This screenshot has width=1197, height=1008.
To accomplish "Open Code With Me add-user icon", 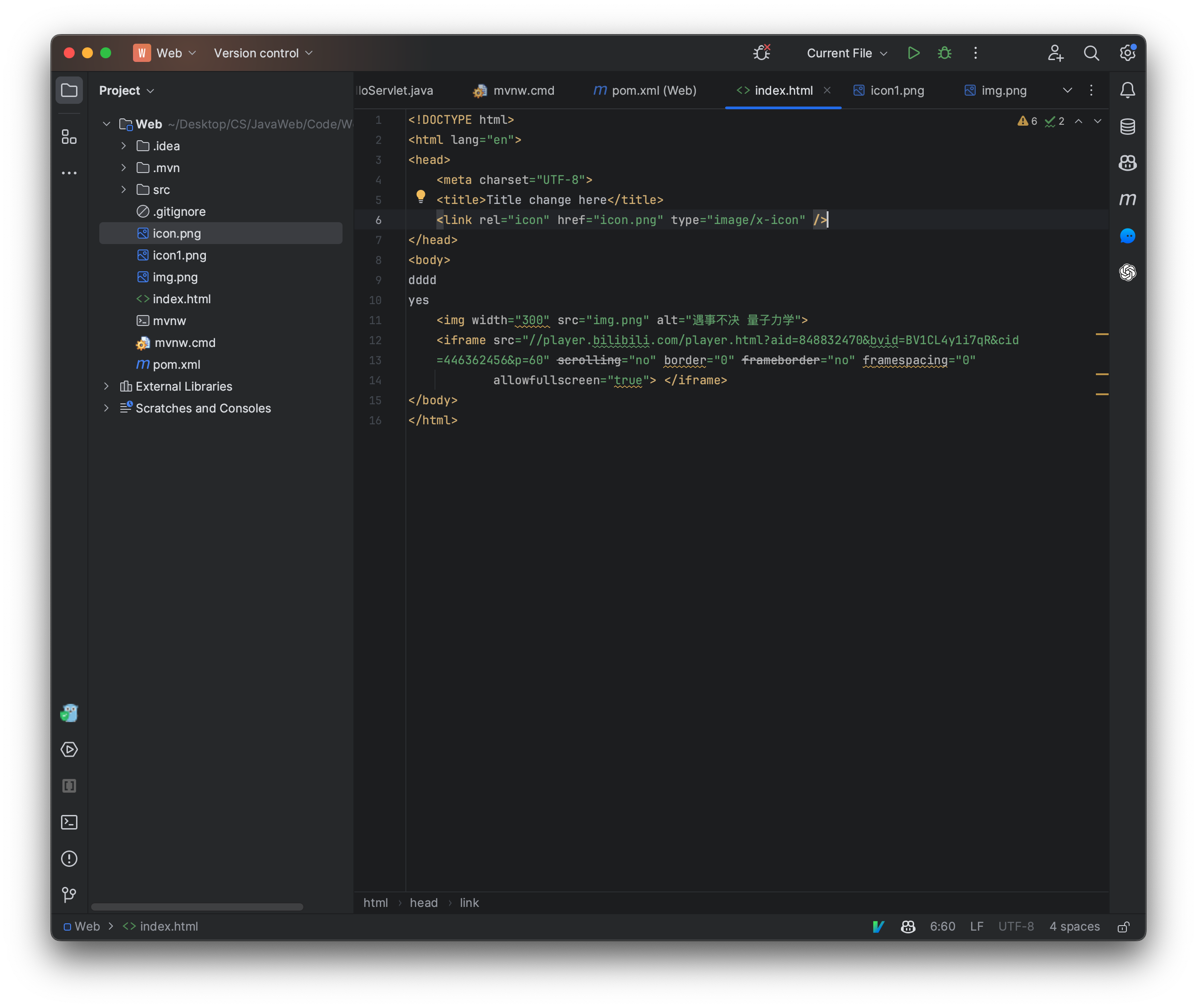I will click(1055, 53).
